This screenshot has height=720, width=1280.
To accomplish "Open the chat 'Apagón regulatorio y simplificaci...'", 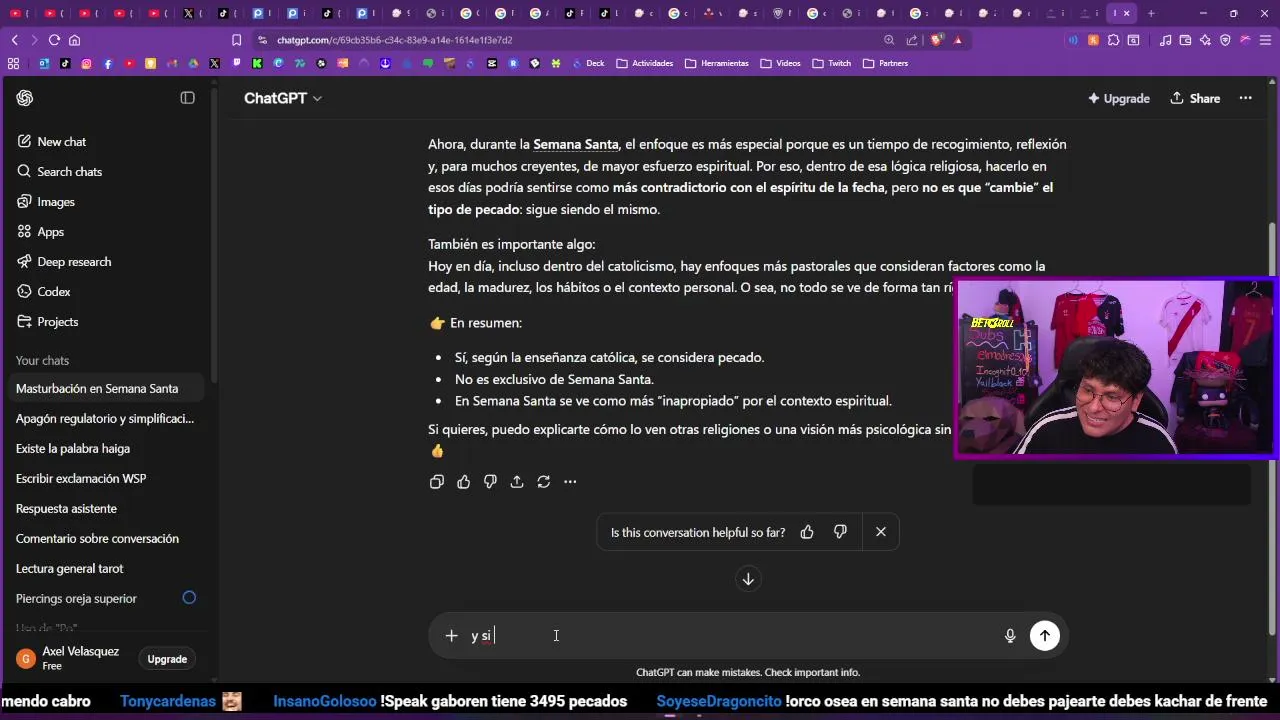I will pos(106,419).
